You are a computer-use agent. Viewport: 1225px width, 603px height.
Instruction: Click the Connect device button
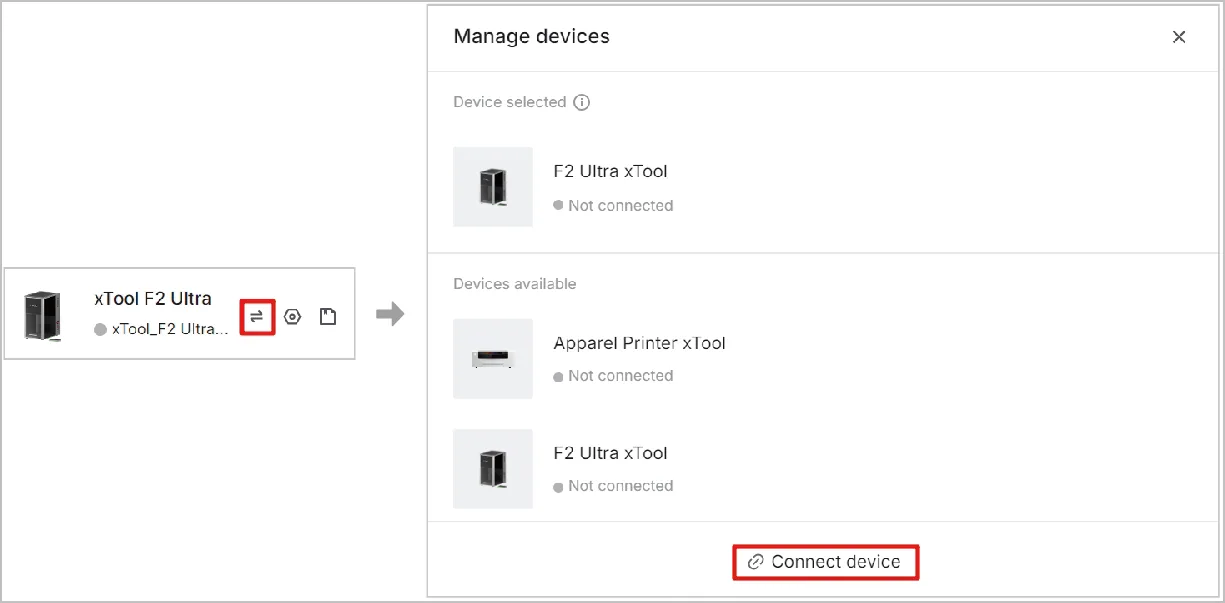(825, 562)
